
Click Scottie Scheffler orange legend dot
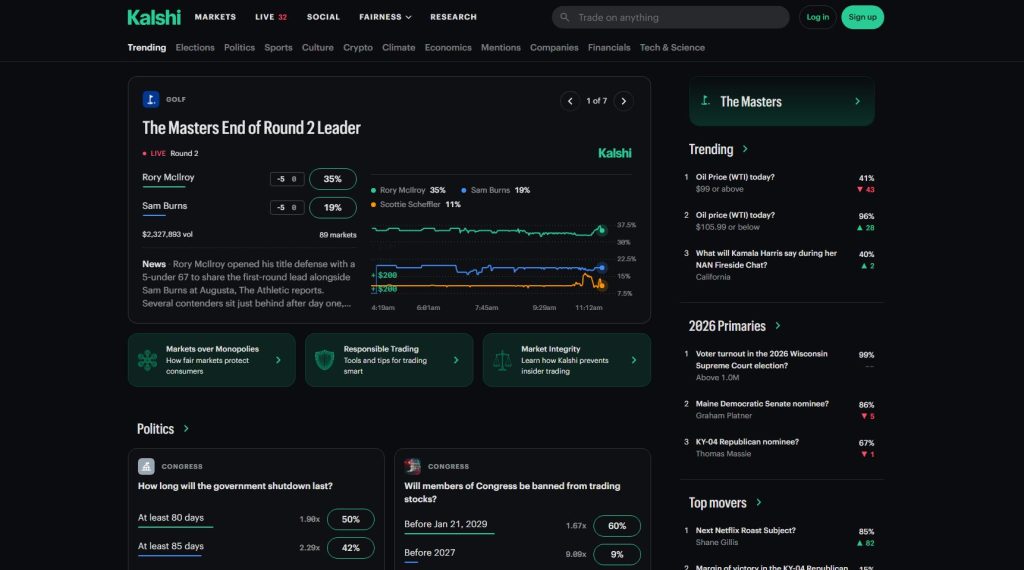pos(374,204)
